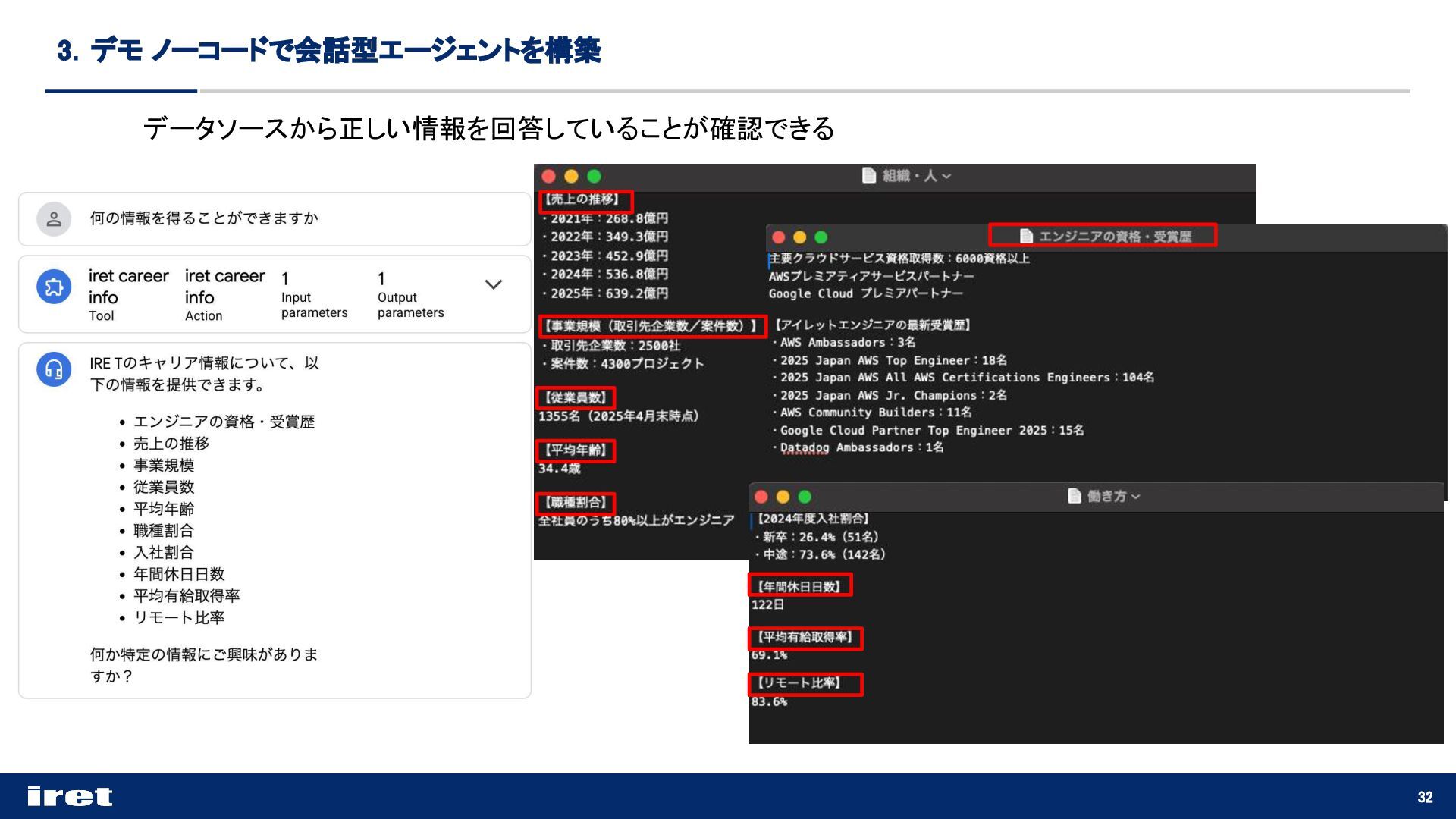Click line 2023年:452.9億円

point(605,256)
